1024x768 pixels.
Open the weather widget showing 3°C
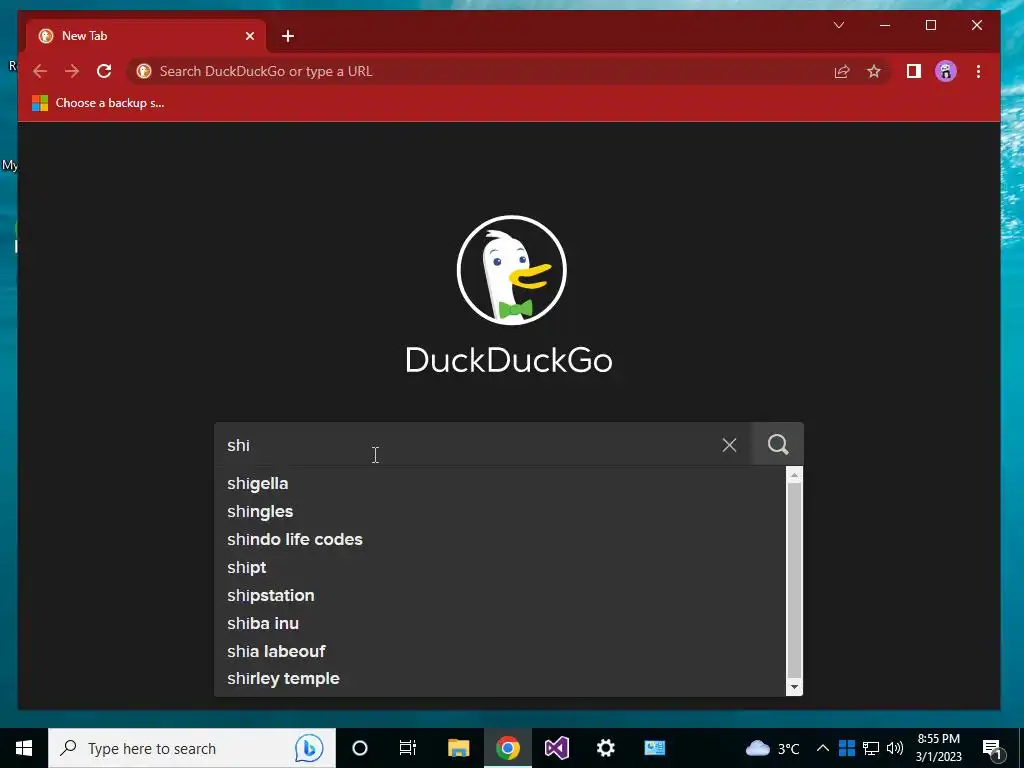coord(773,748)
